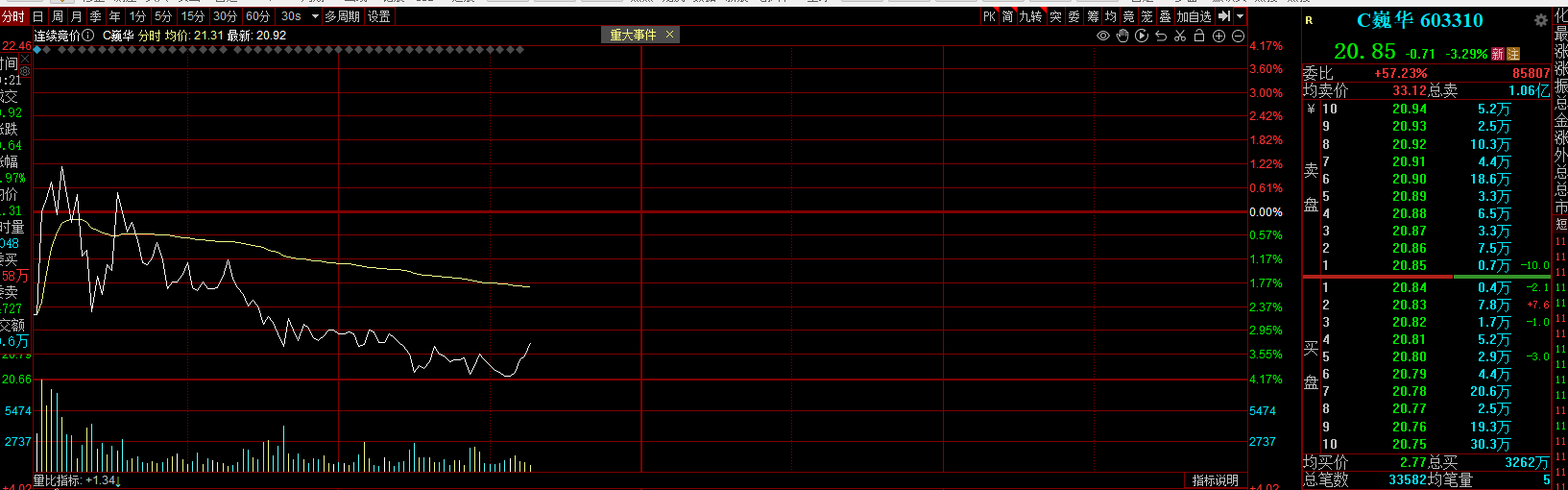
Task: Switch to the 日 daily period tab
Action: (x=38, y=16)
